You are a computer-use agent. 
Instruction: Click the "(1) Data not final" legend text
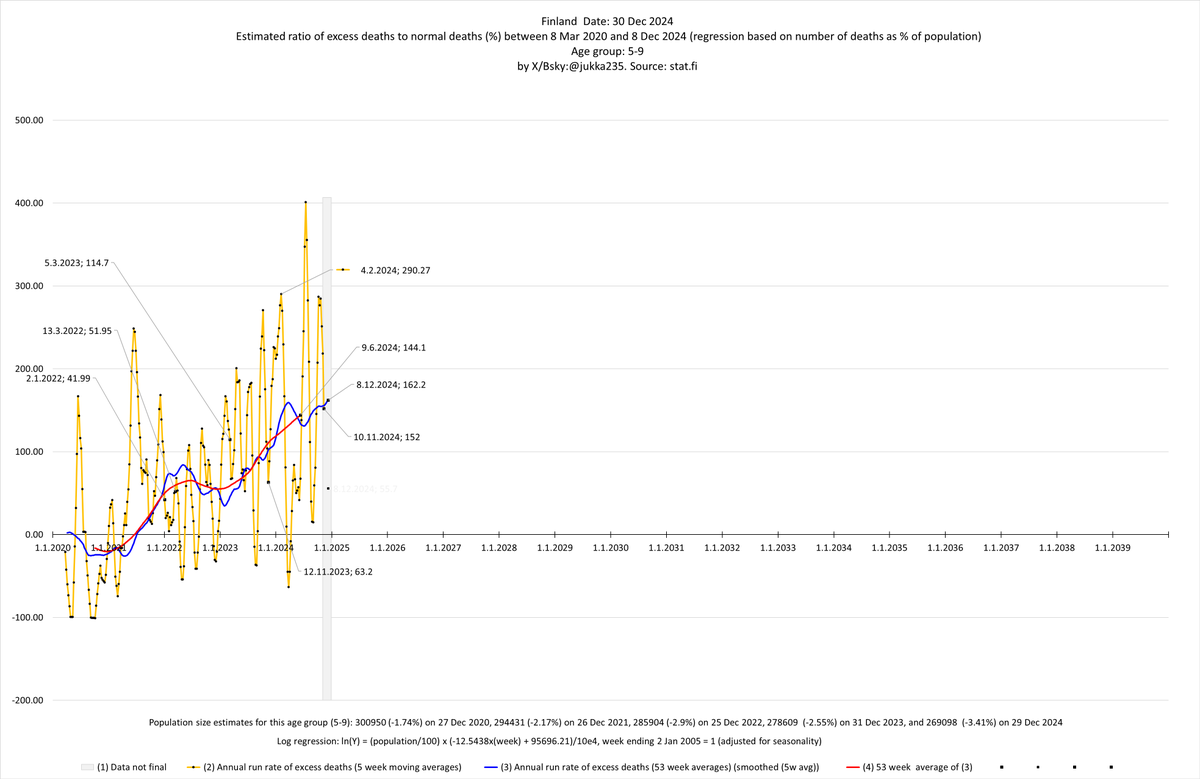pyautogui.click(x=135, y=767)
